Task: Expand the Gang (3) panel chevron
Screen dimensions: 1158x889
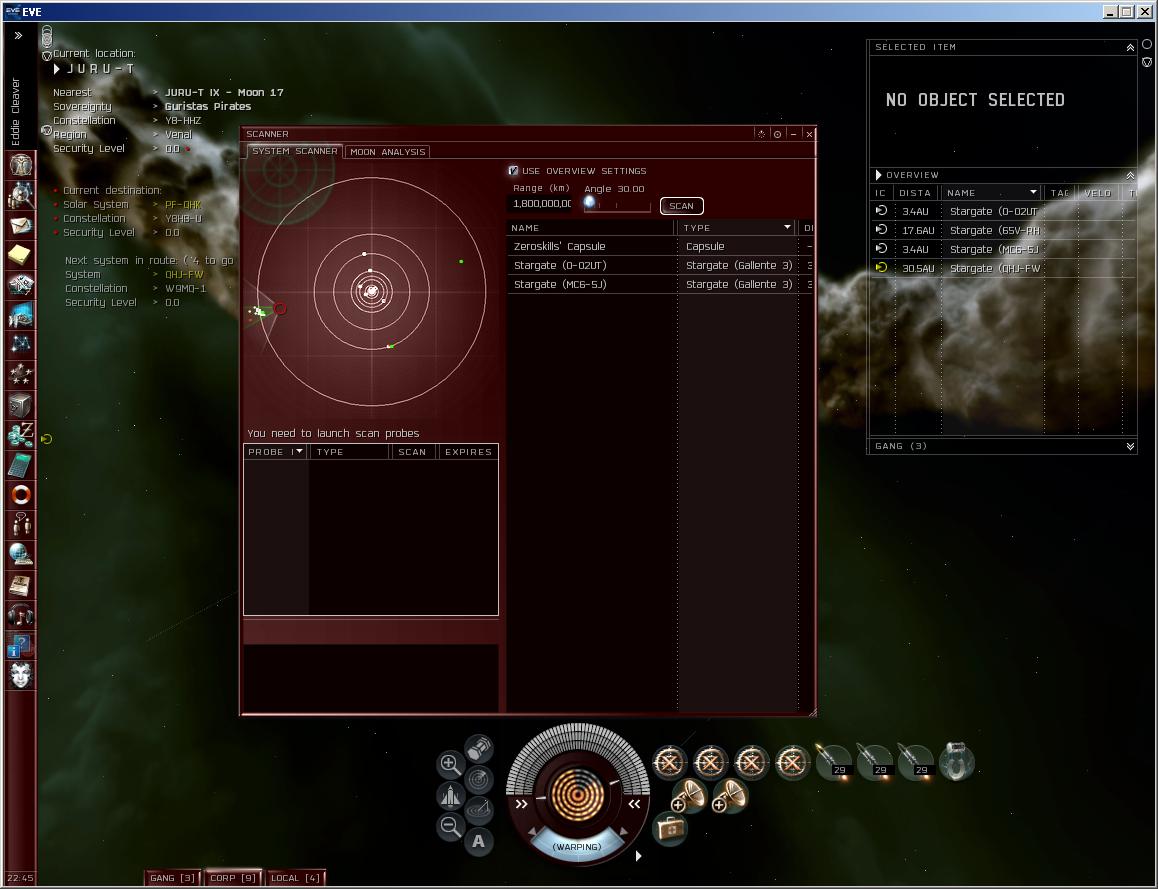Action: (x=1130, y=446)
